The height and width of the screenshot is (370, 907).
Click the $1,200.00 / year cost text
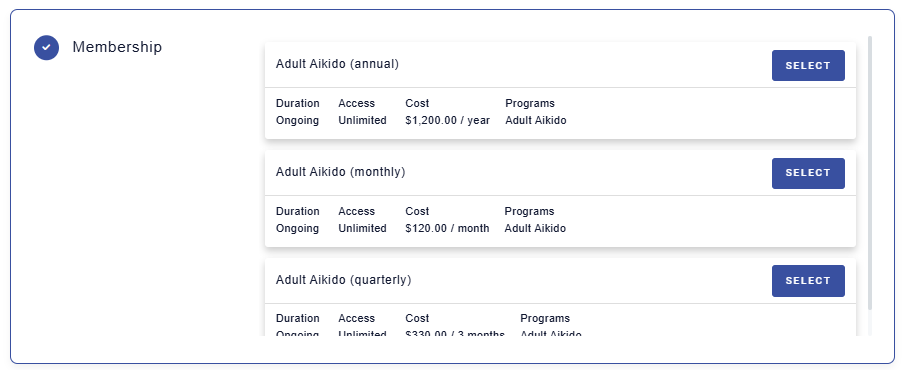coord(448,120)
